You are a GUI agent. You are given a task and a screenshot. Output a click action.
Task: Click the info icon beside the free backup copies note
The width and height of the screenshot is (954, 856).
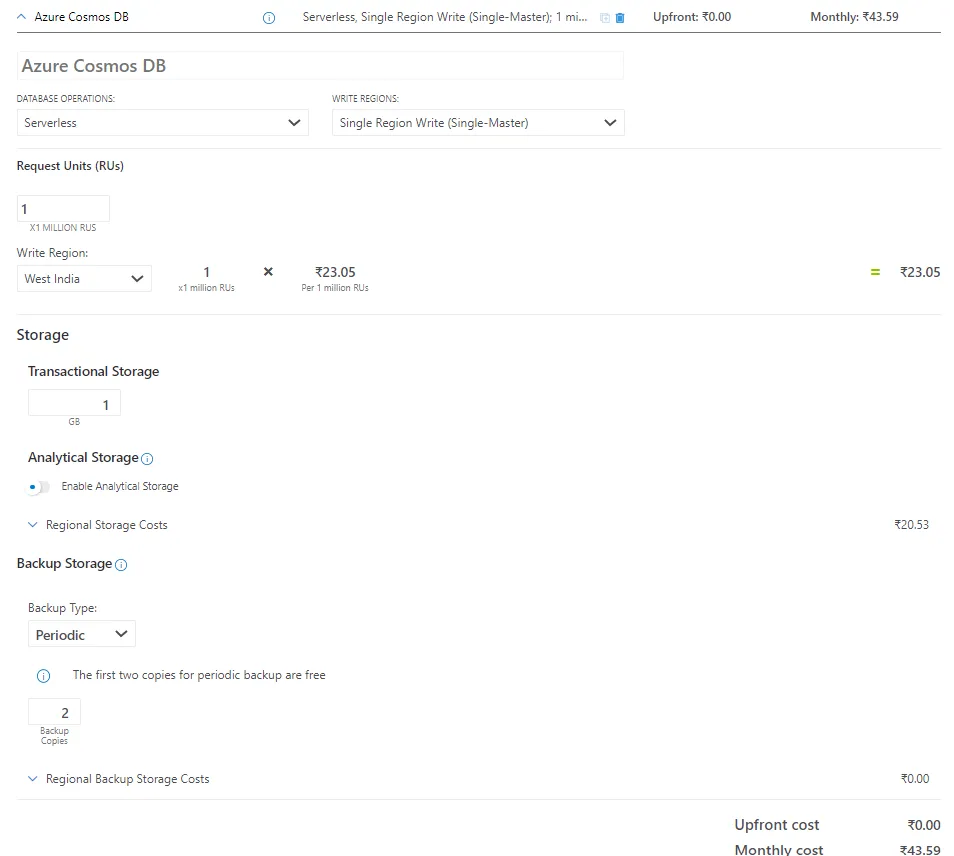42,675
